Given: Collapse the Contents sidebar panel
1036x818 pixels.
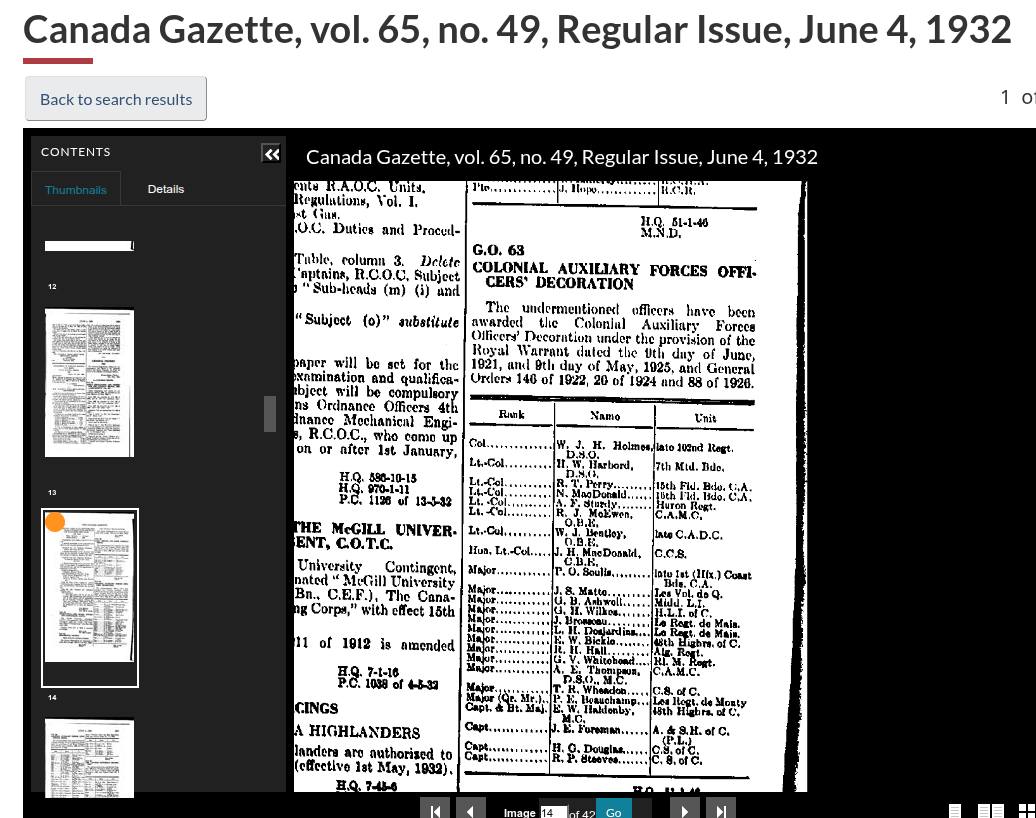Looking at the screenshot, I should 272,154.
